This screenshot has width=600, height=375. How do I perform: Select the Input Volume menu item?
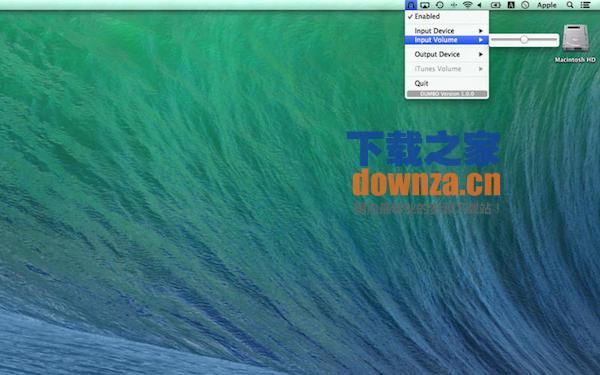[x=447, y=40]
